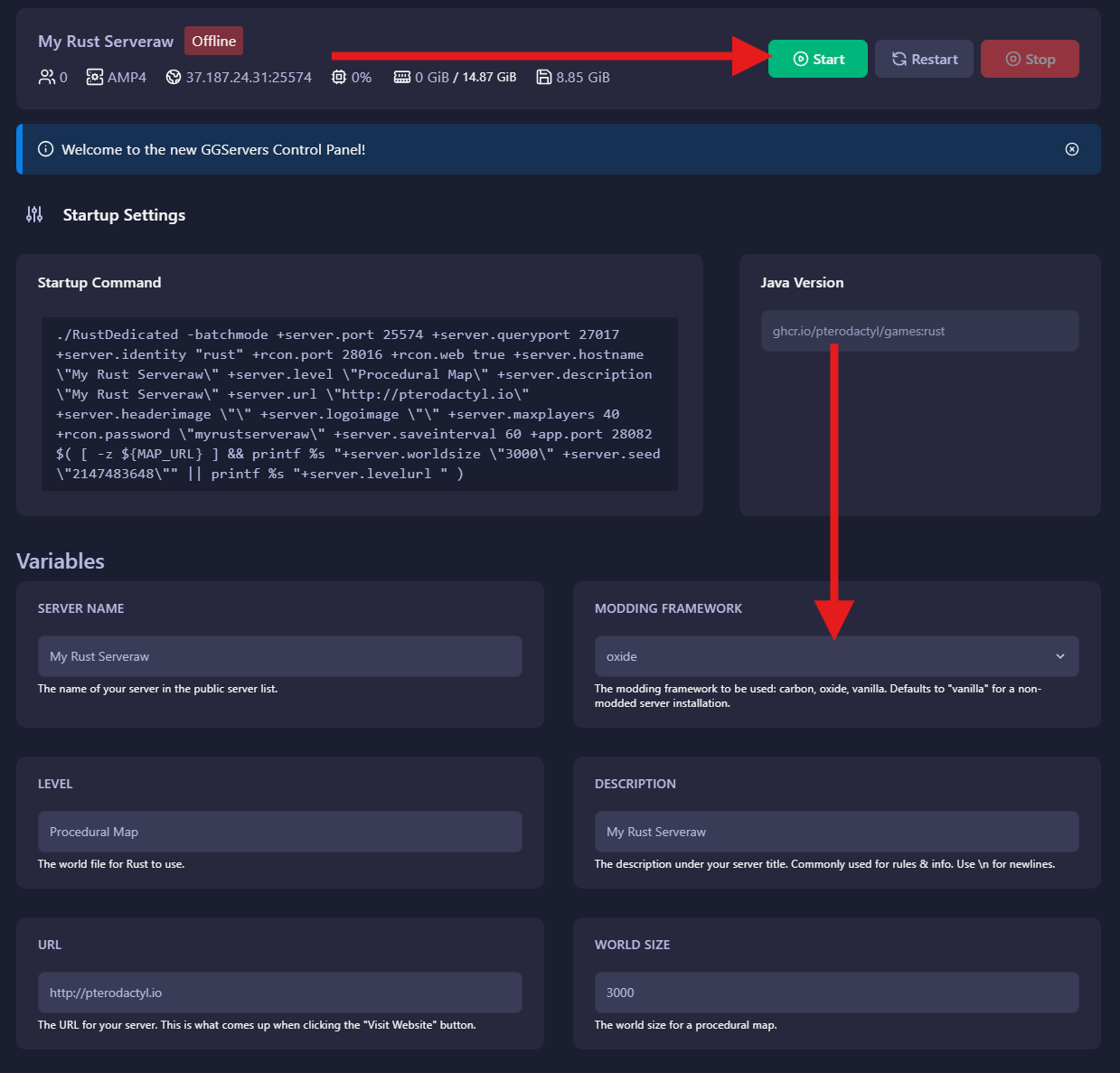Click the disk usage save icon

point(544,77)
